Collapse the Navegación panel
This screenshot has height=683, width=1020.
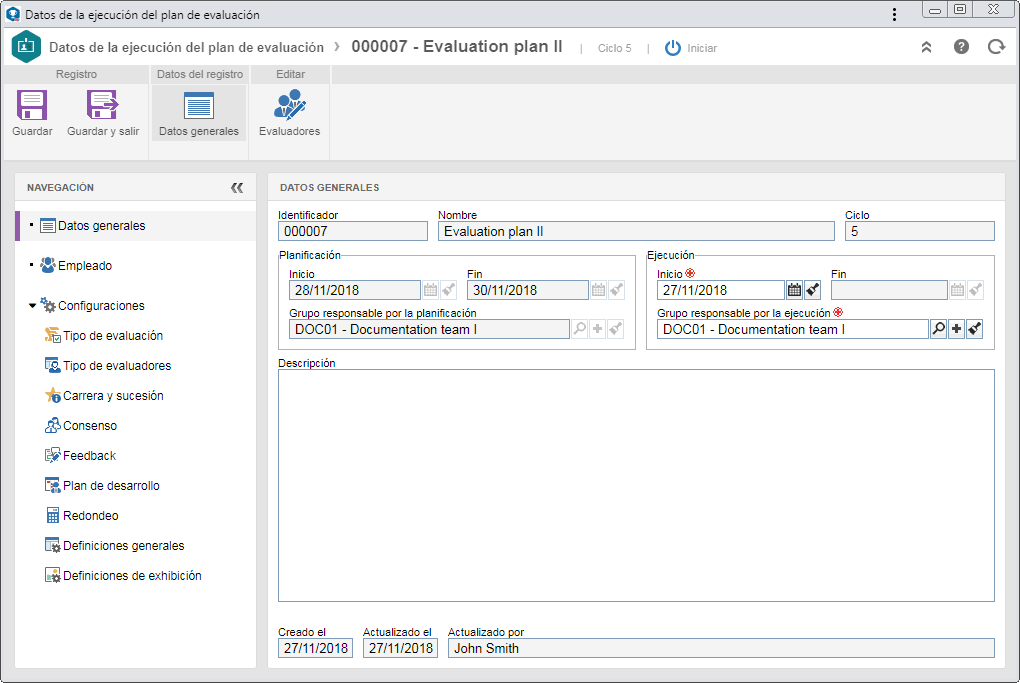click(x=237, y=187)
